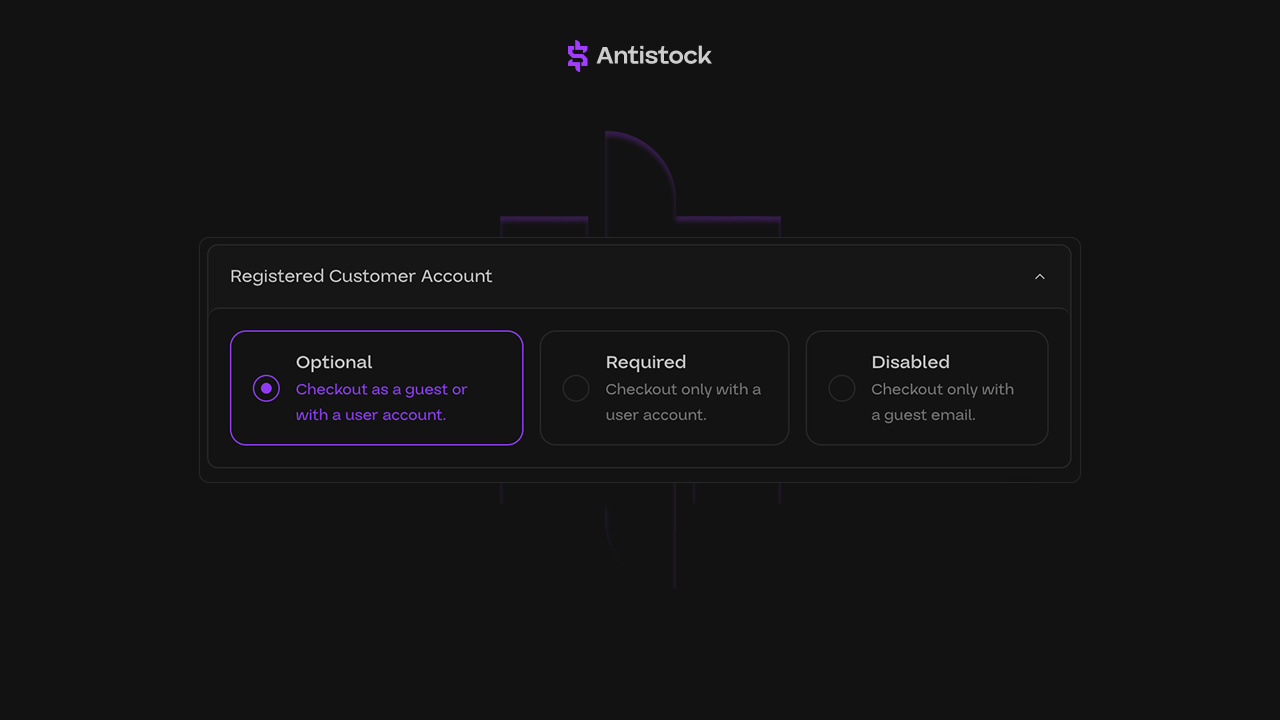Click the Required option title

tap(646, 362)
